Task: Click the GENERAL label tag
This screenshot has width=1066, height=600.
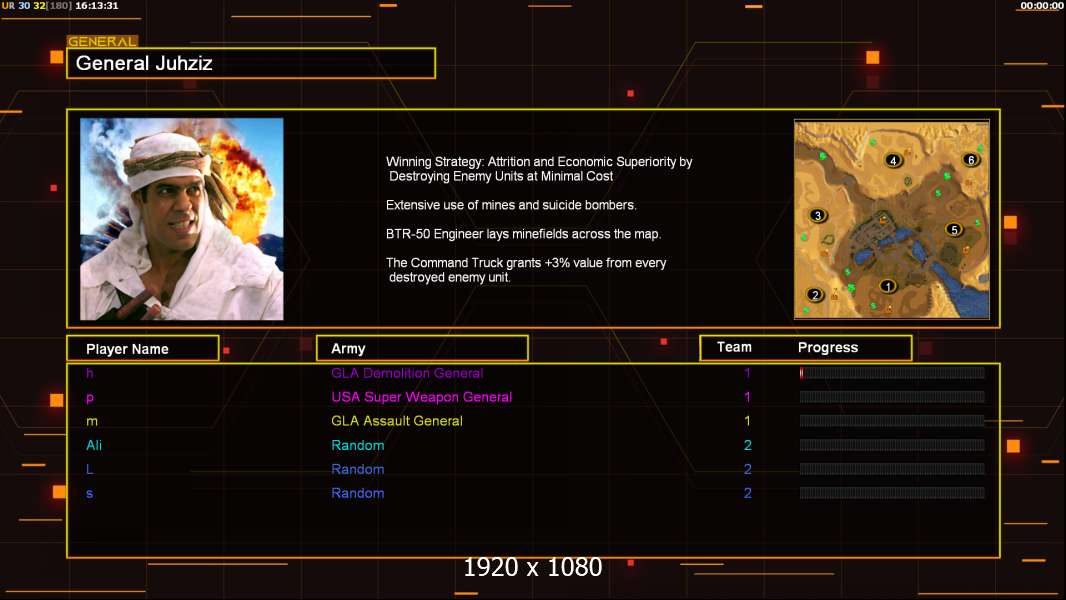Action: click(103, 41)
